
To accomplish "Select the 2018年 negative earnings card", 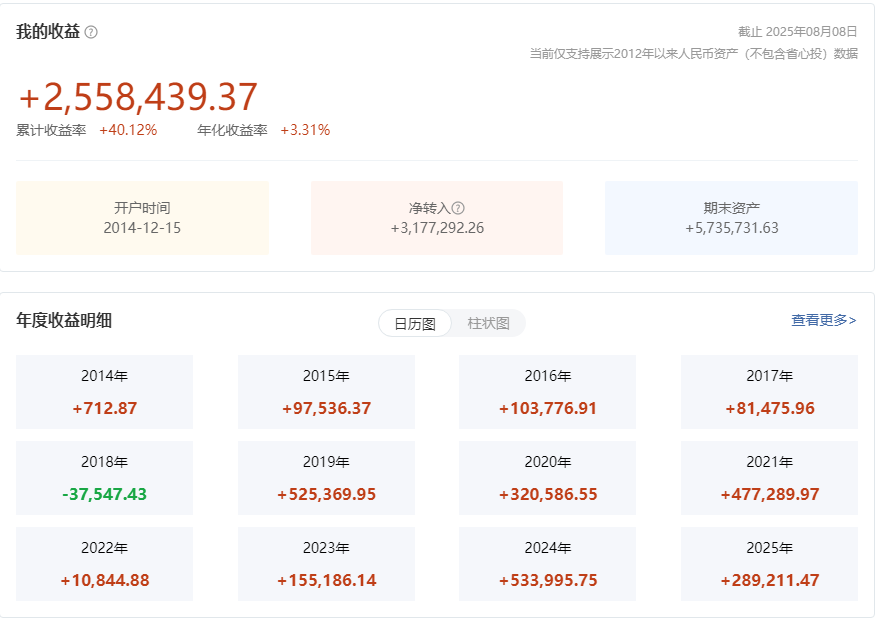I will [104, 478].
